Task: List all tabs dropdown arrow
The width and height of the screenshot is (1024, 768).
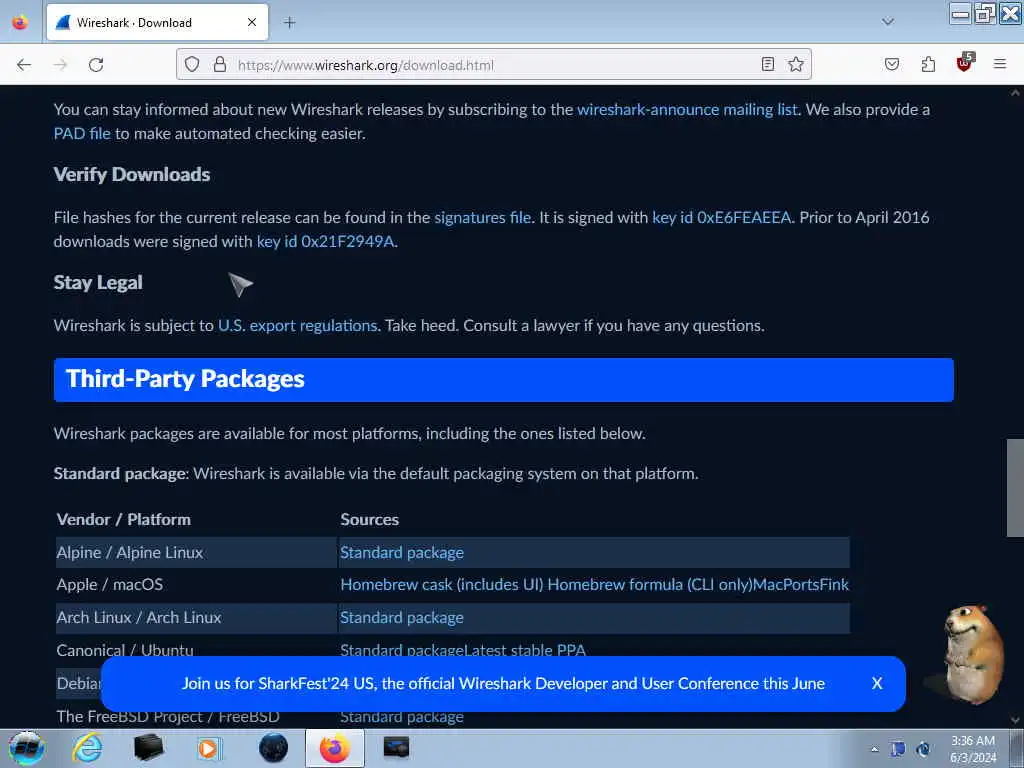Action: pyautogui.click(x=888, y=22)
